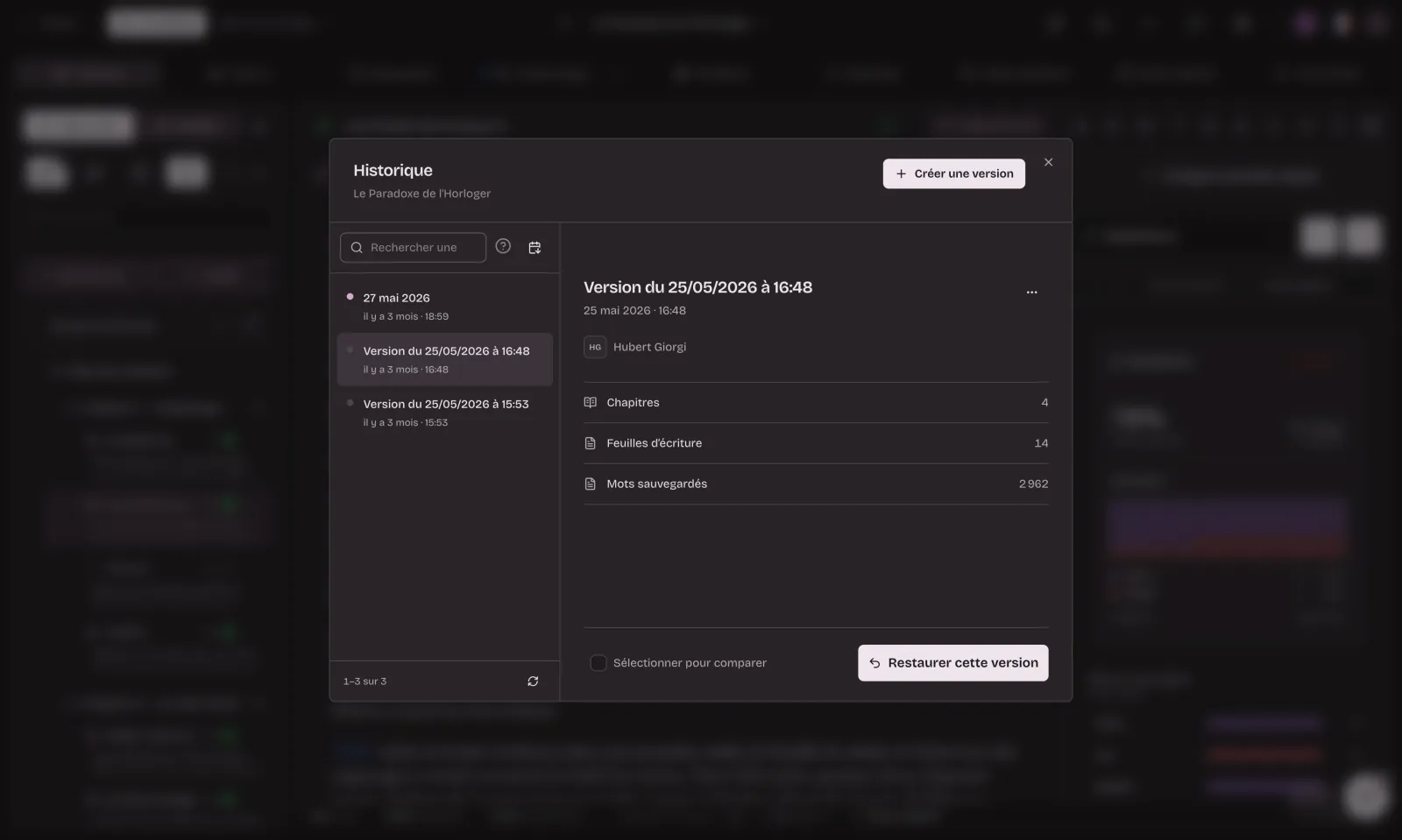Click Créer une version button
The height and width of the screenshot is (840, 1402).
954,173
